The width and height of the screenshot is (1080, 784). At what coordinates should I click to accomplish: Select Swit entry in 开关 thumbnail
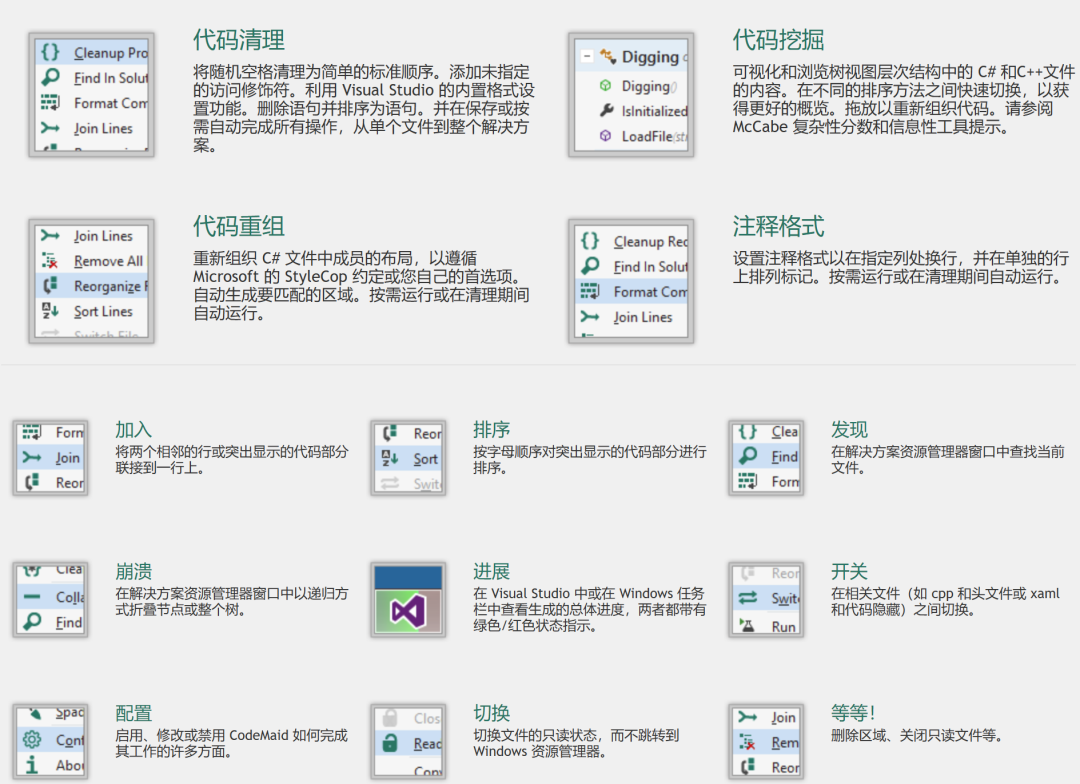point(766,598)
